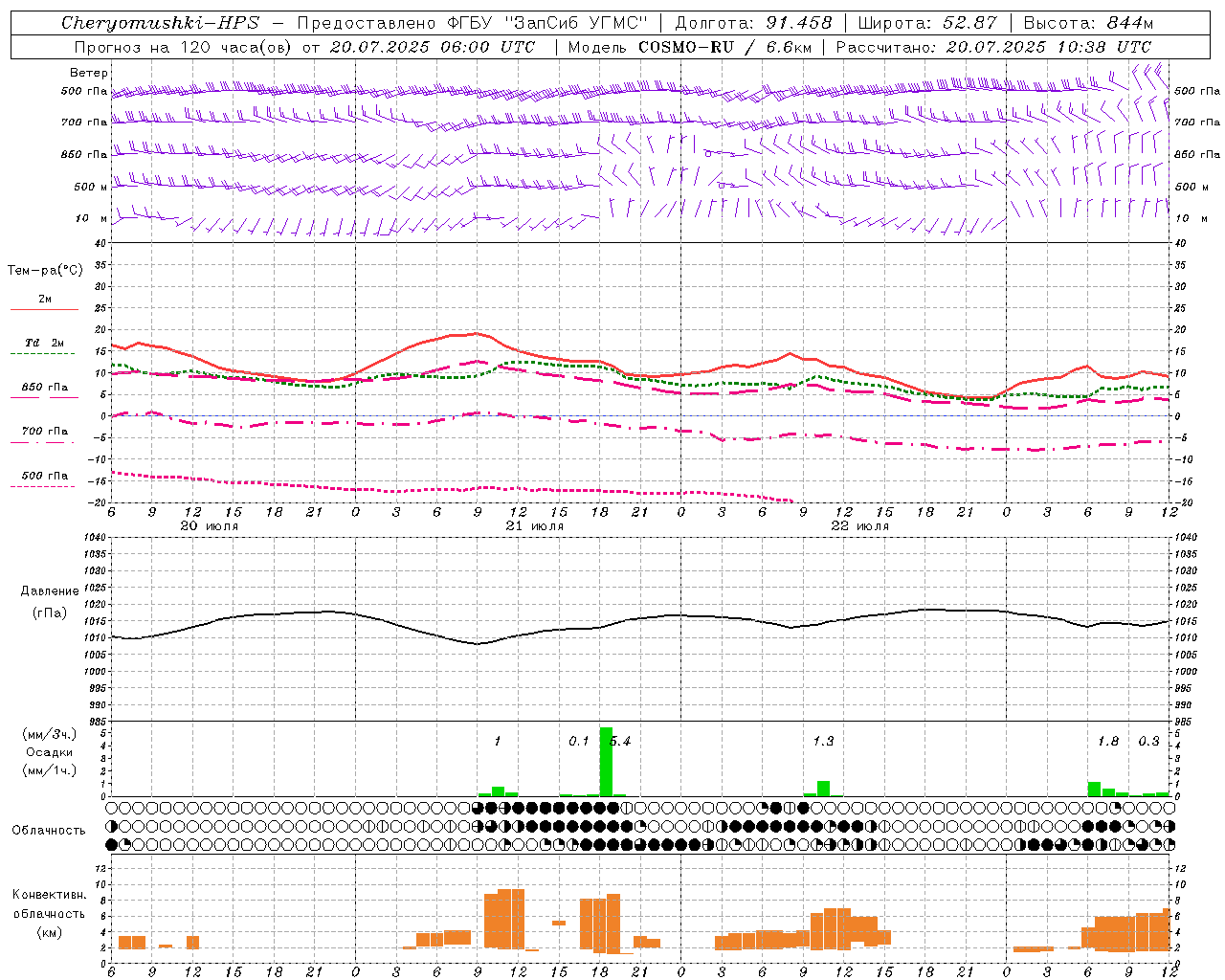Click the computed time 20.07.2025 10:38 UTC

[1048, 47]
